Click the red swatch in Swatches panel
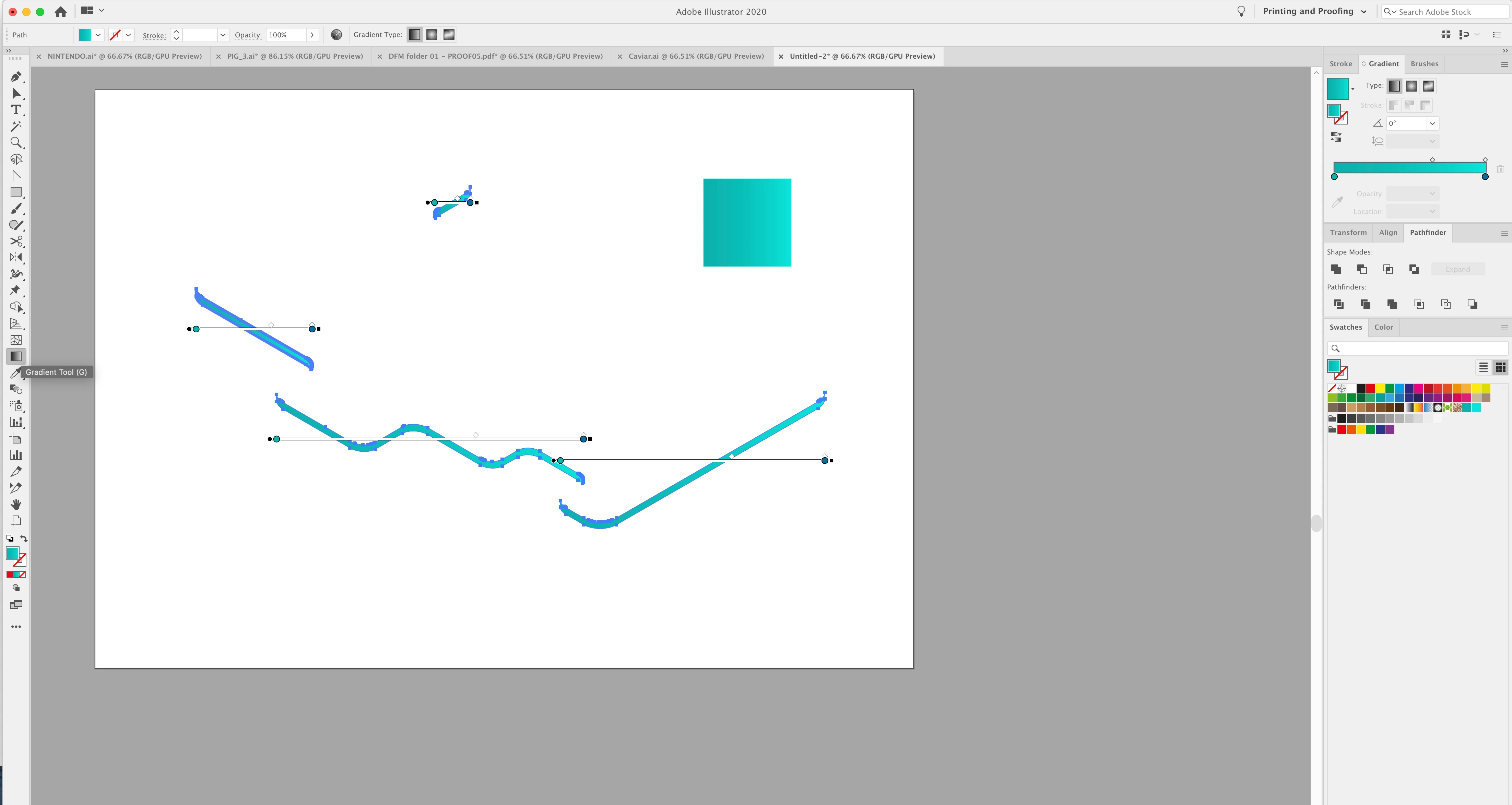1512x805 pixels. coord(1371,388)
